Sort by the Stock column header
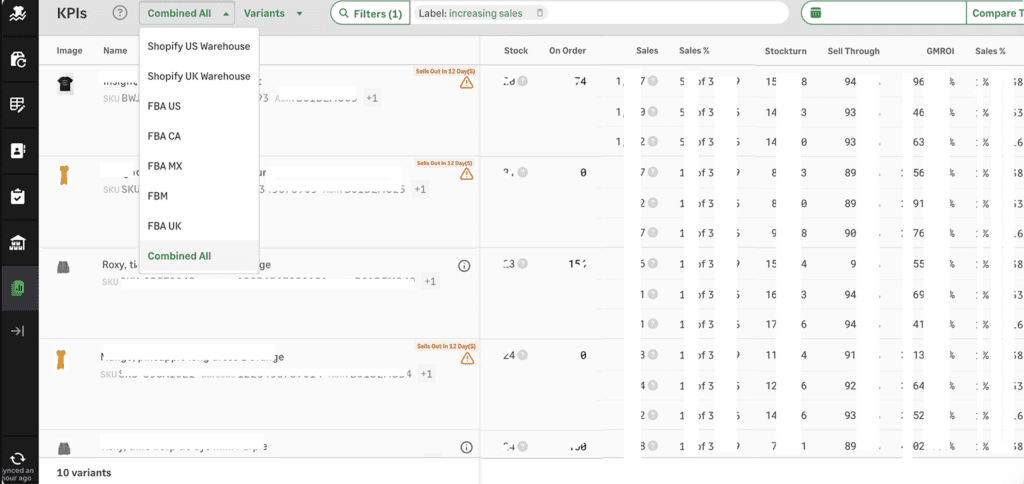The image size is (1024, 484). pos(516,51)
